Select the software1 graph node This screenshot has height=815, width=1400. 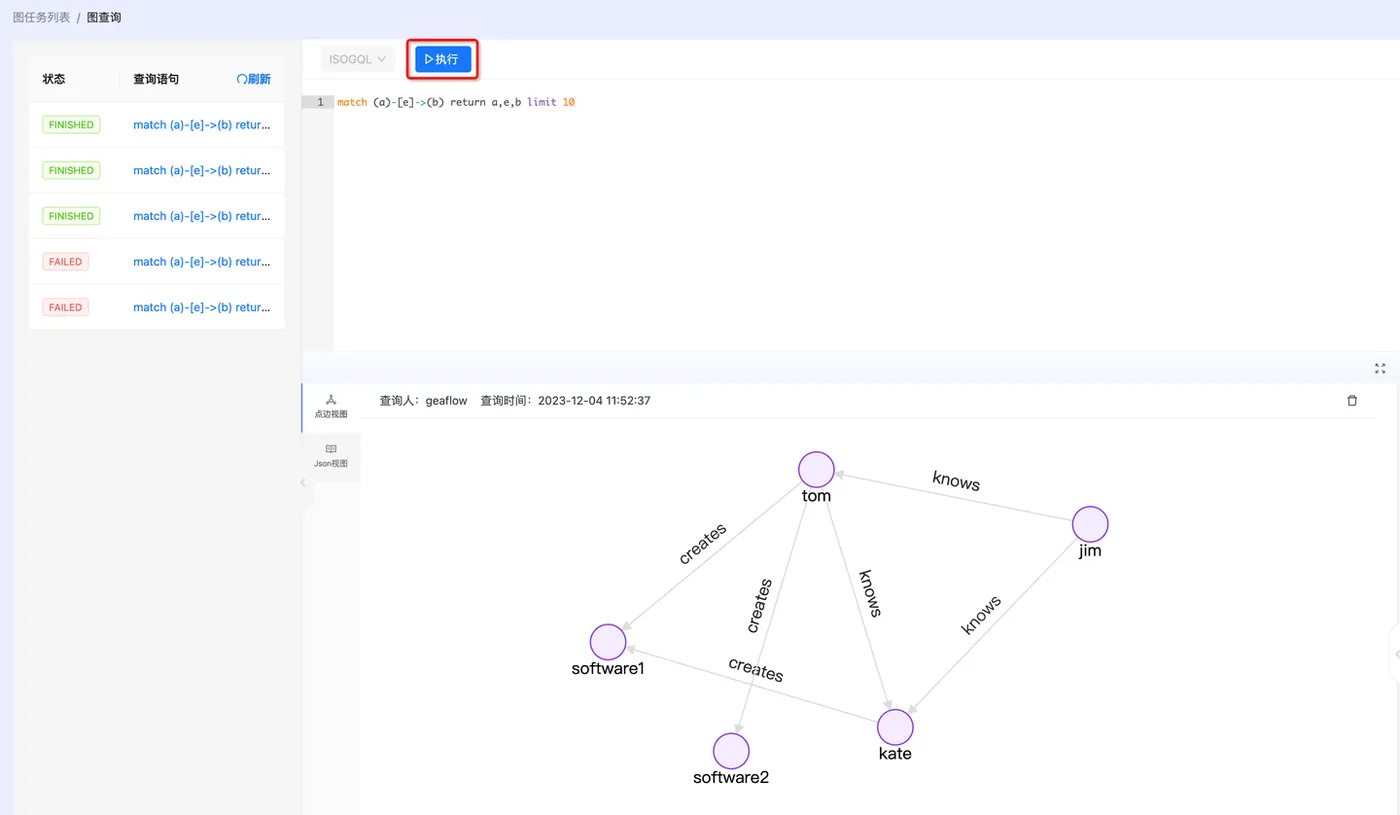(608, 642)
